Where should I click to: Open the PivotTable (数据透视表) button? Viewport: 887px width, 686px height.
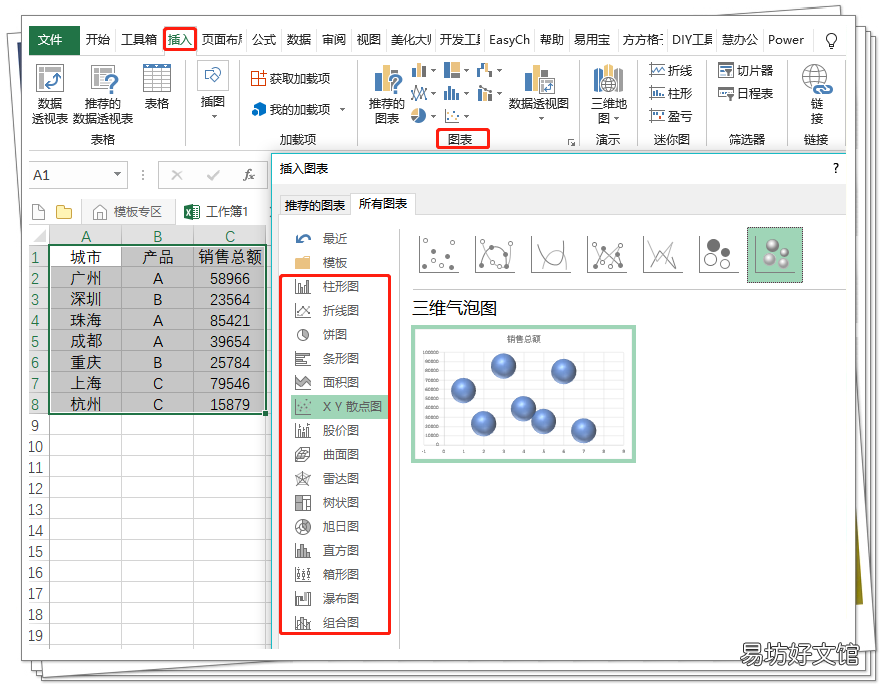coord(50,94)
